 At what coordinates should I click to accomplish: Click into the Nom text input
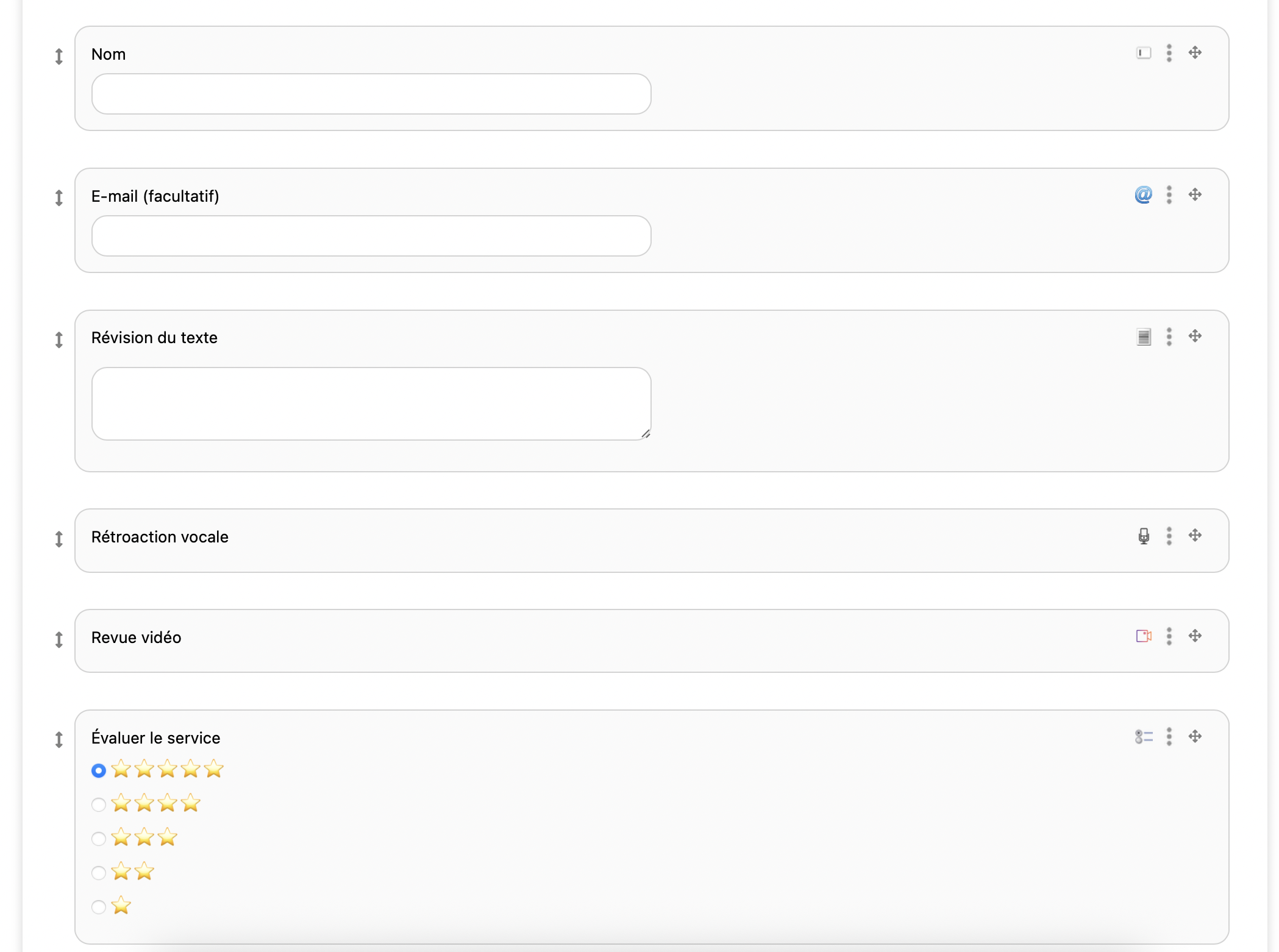pos(371,94)
